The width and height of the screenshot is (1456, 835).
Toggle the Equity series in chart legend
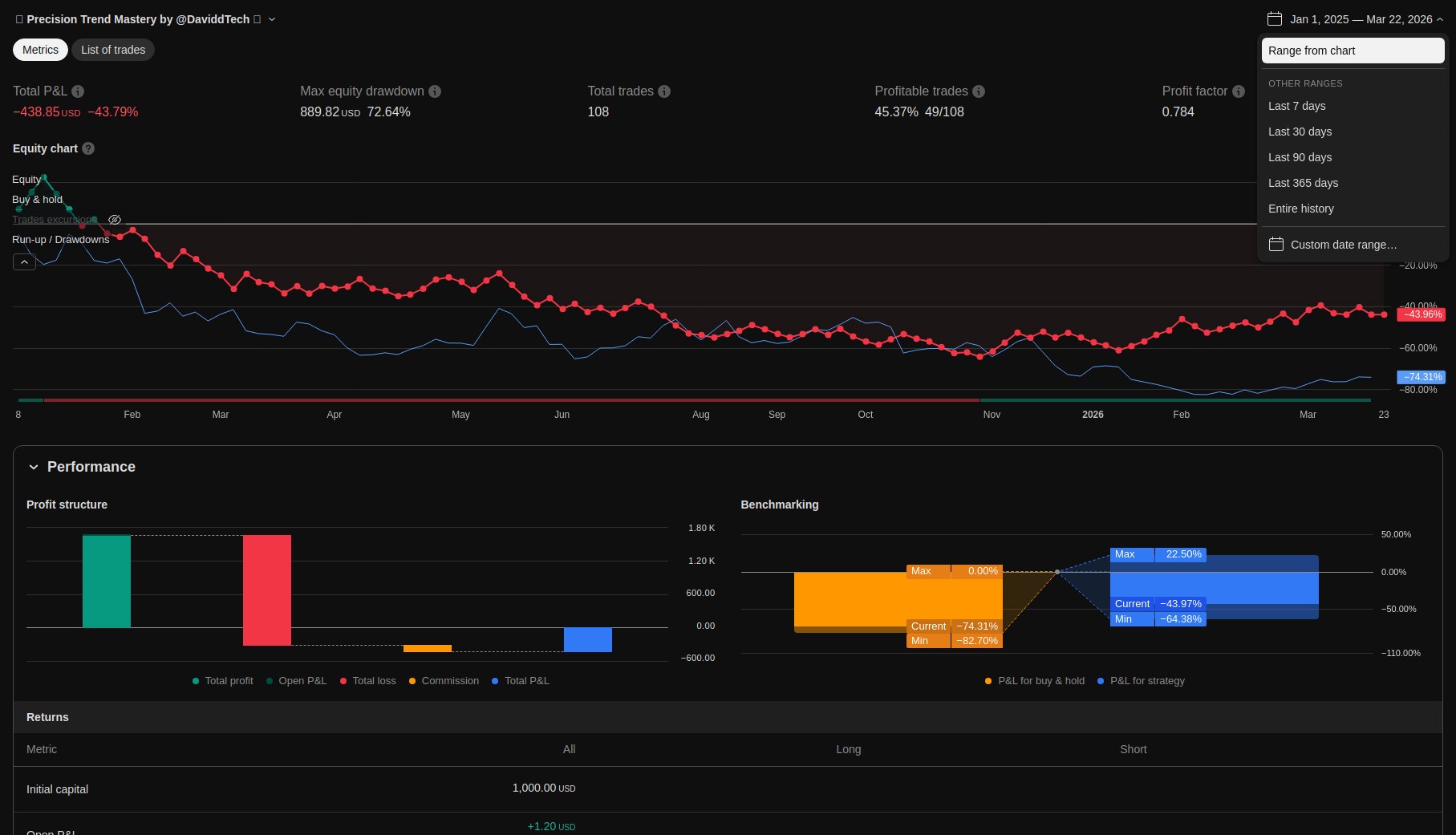pos(26,180)
